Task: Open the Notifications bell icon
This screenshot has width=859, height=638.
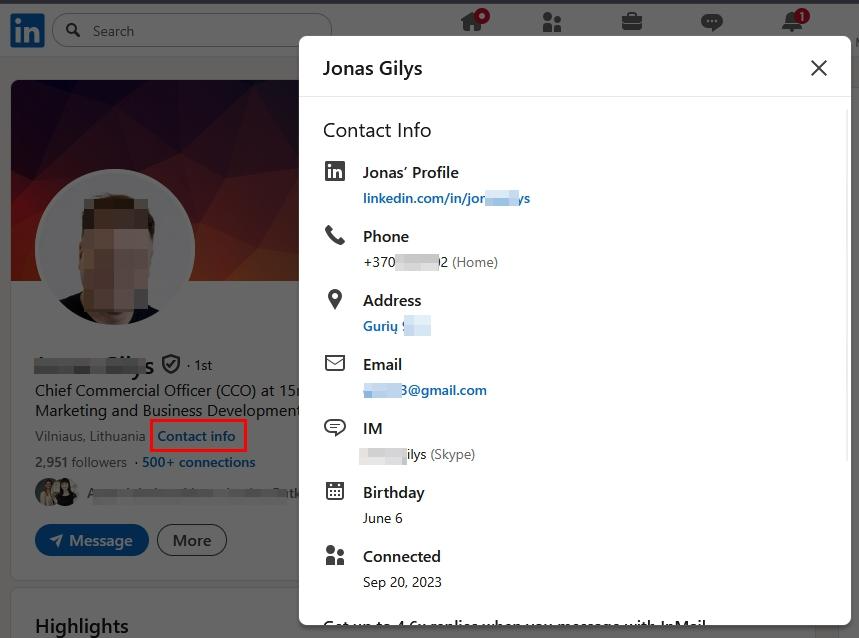Action: [x=792, y=23]
